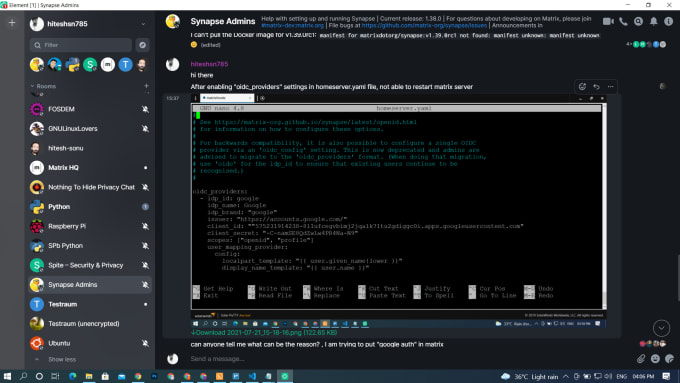Open the green S favourite avatar
680x383 pixels.
90,65
